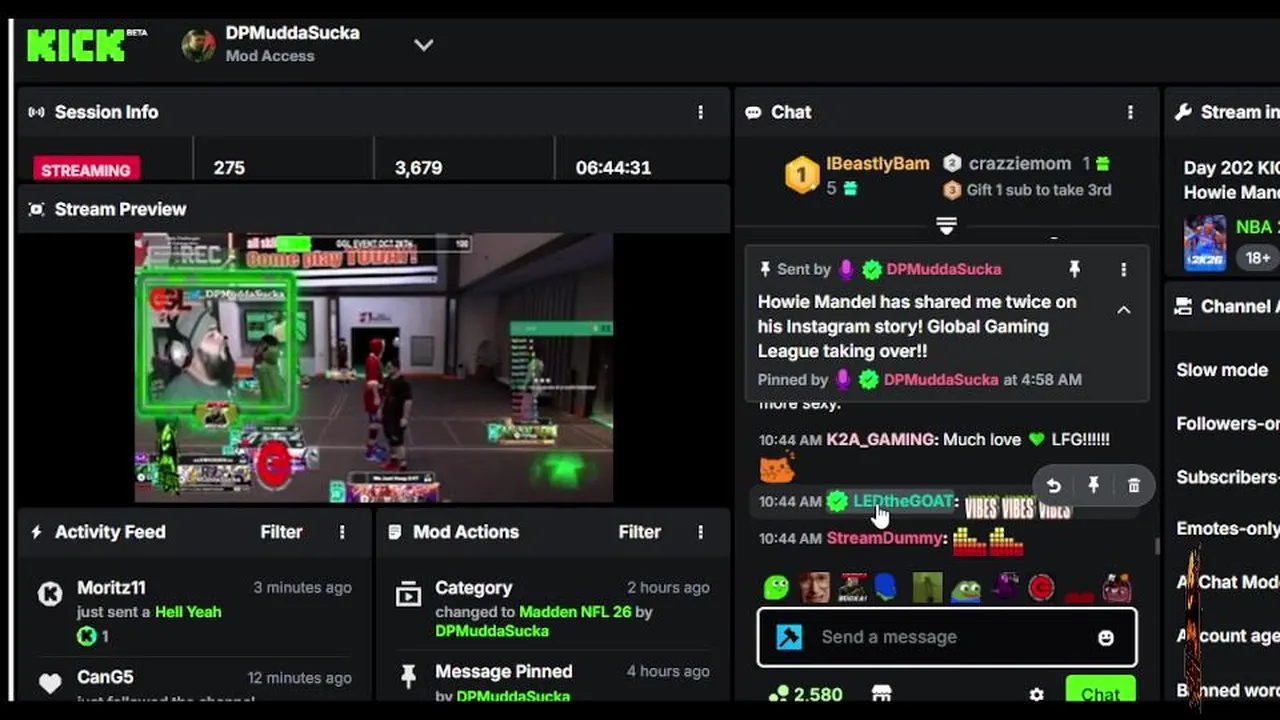Open Session Info options menu
The height and width of the screenshot is (720, 1280).
click(700, 112)
